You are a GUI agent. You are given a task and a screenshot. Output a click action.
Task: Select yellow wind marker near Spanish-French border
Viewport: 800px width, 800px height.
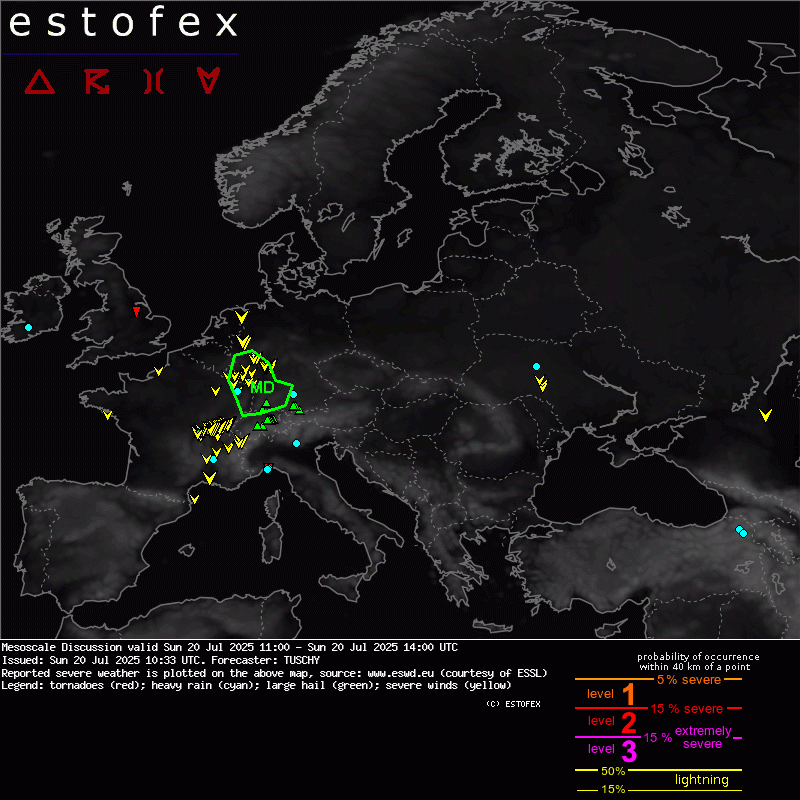coord(194,499)
